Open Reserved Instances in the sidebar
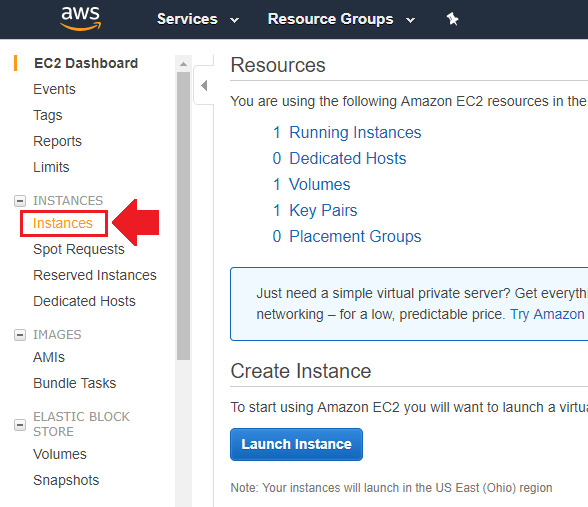Image resolution: width=588 pixels, height=507 pixels. 95,275
